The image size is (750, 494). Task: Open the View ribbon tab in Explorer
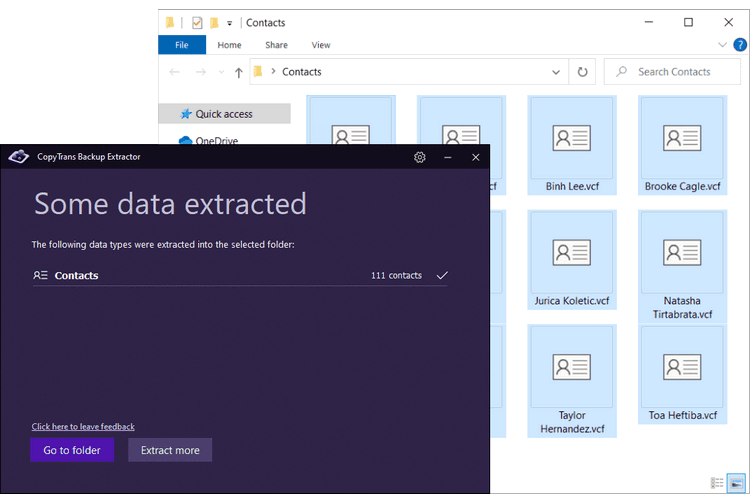(320, 45)
